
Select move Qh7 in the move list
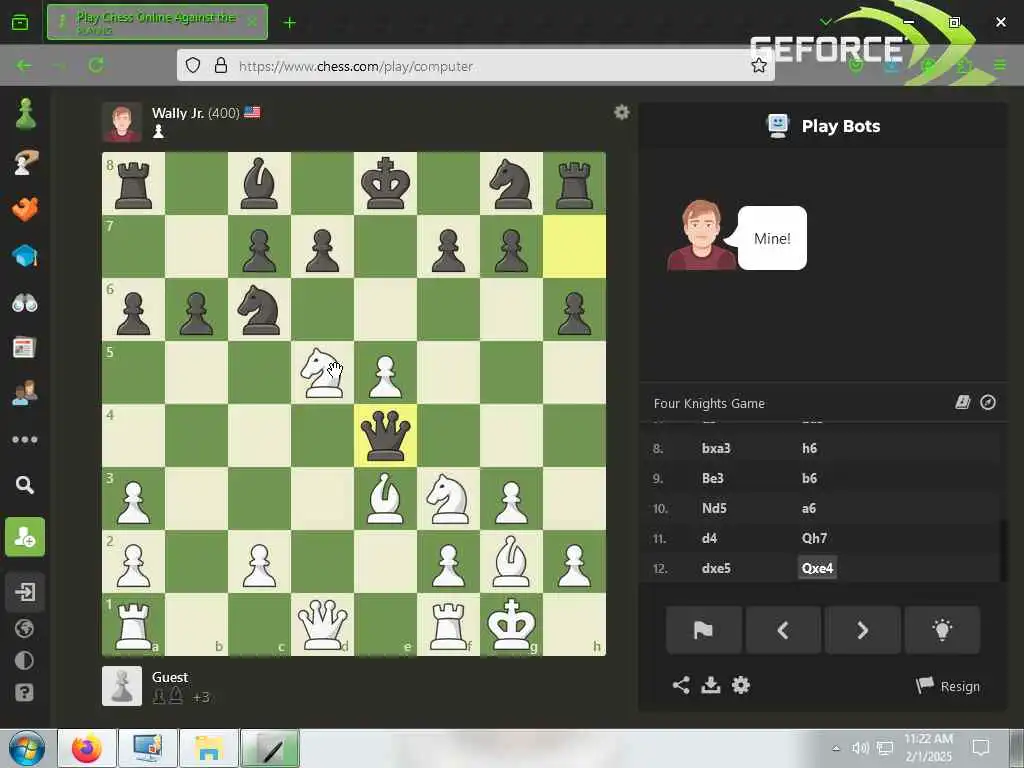point(814,538)
